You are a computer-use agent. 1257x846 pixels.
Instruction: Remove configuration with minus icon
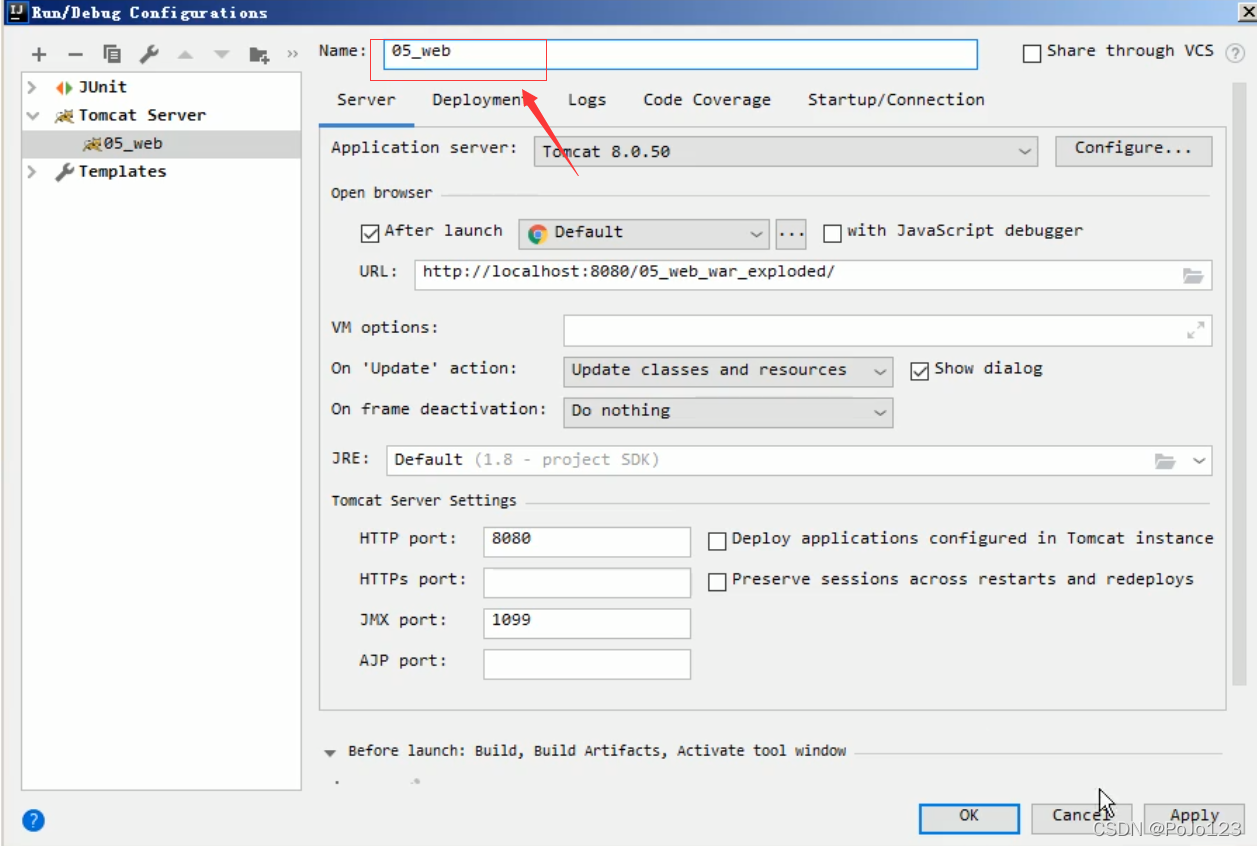point(75,54)
